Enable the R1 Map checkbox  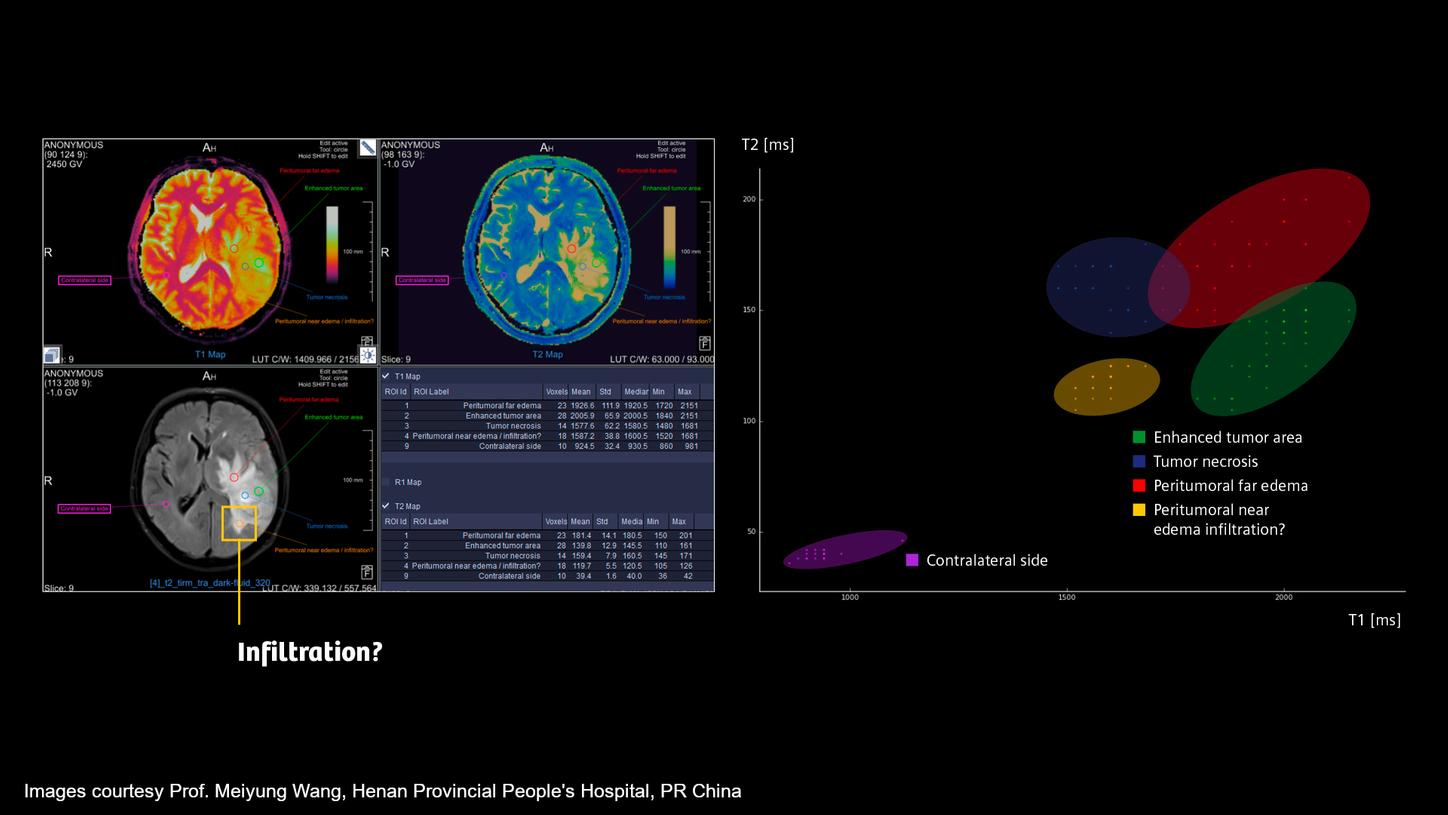pyautogui.click(x=386, y=482)
